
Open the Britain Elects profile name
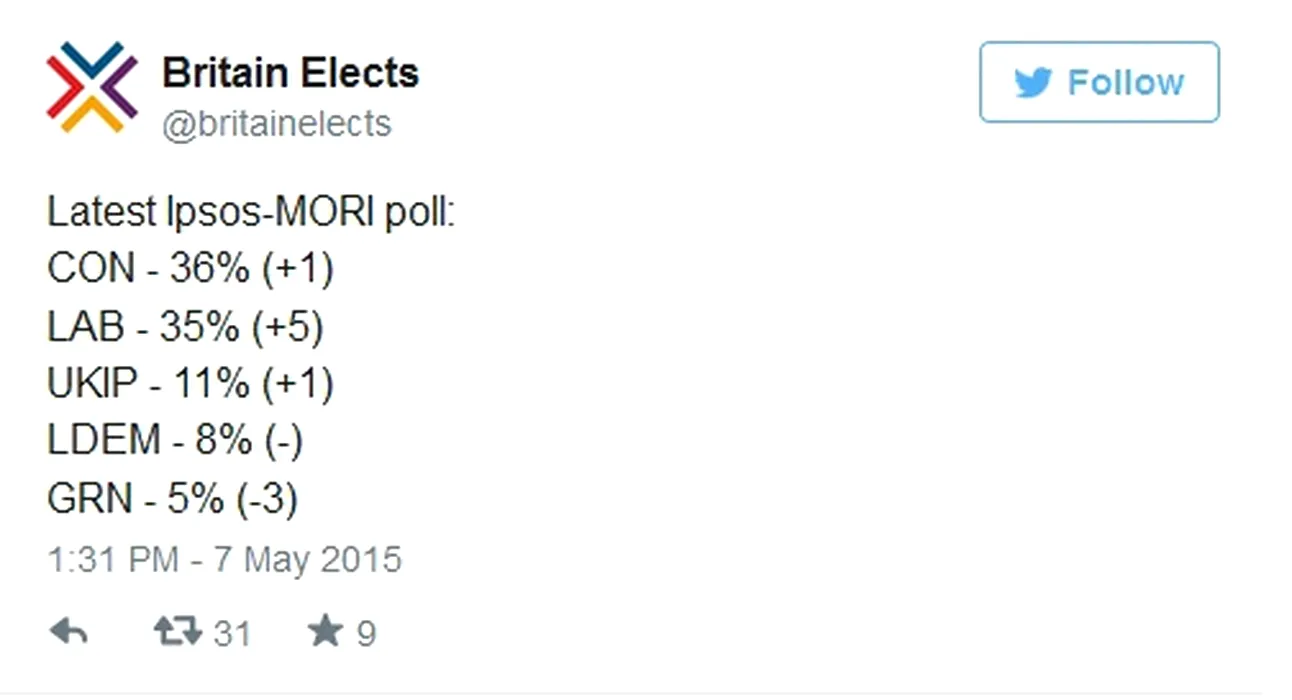pyautogui.click(x=290, y=73)
